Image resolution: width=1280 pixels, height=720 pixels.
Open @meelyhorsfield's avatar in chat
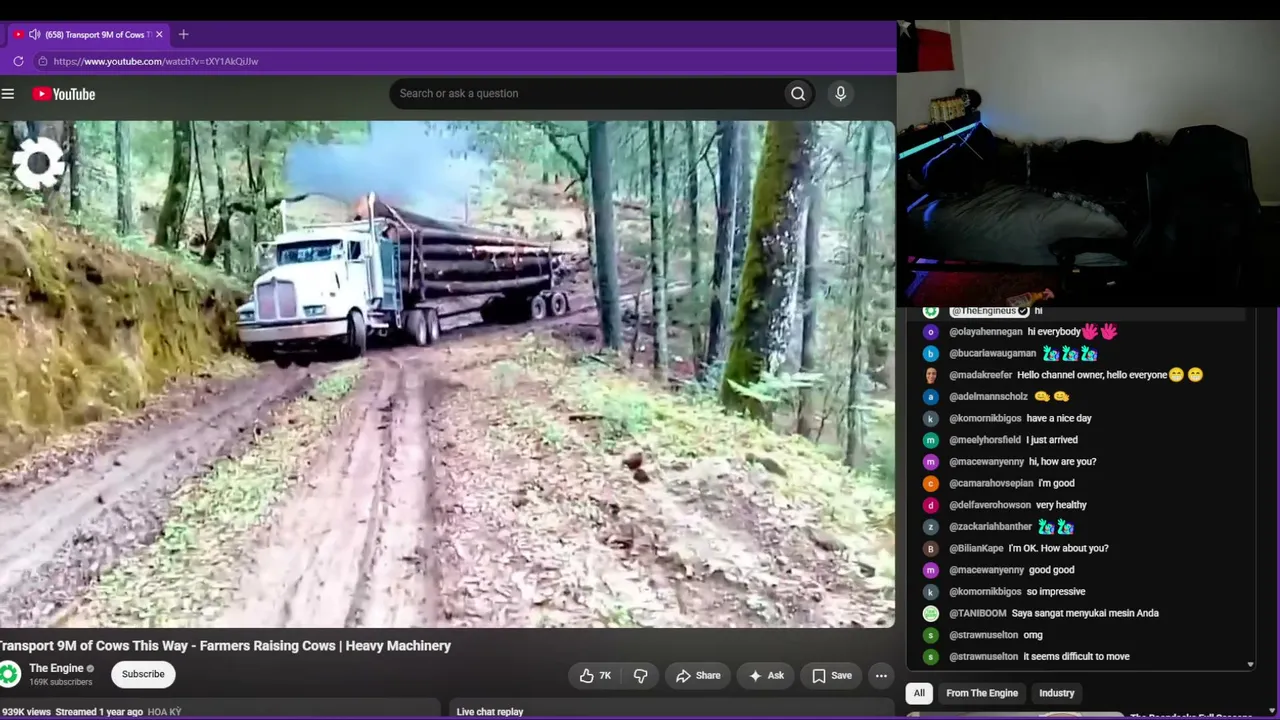[931, 440]
